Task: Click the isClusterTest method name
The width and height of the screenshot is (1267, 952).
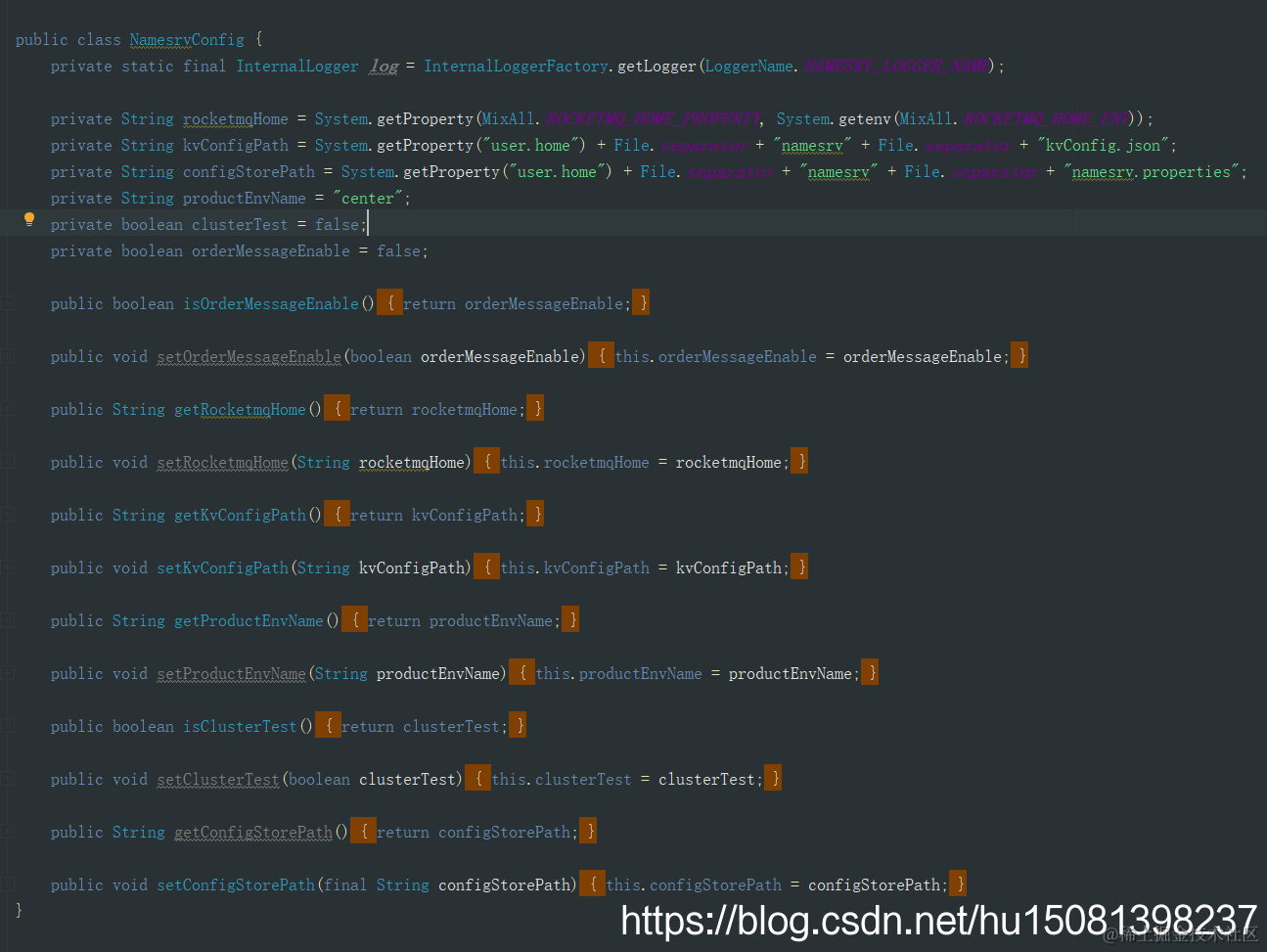Action: (x=240, y=726)
